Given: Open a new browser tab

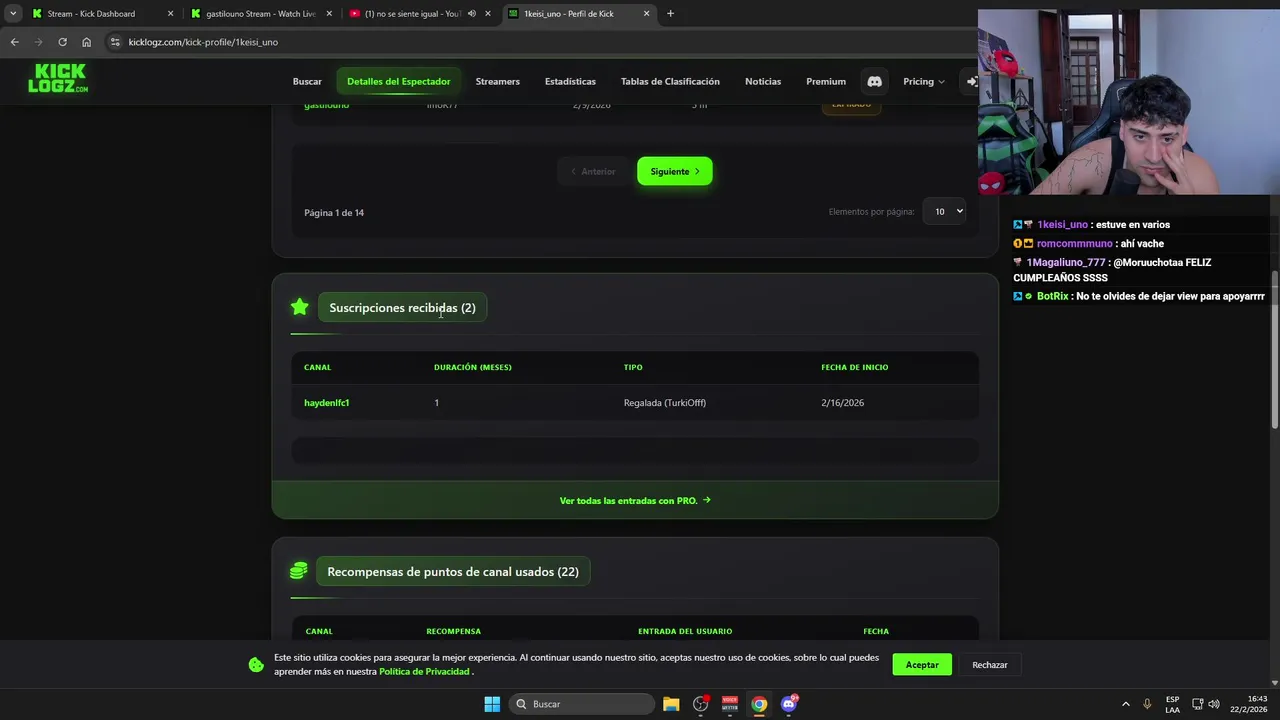Looking at the screenshot, I should click(x=670, y=14).
